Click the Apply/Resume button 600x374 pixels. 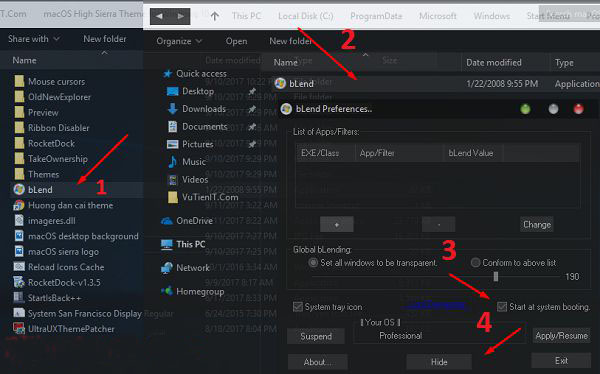click(561, 336)
